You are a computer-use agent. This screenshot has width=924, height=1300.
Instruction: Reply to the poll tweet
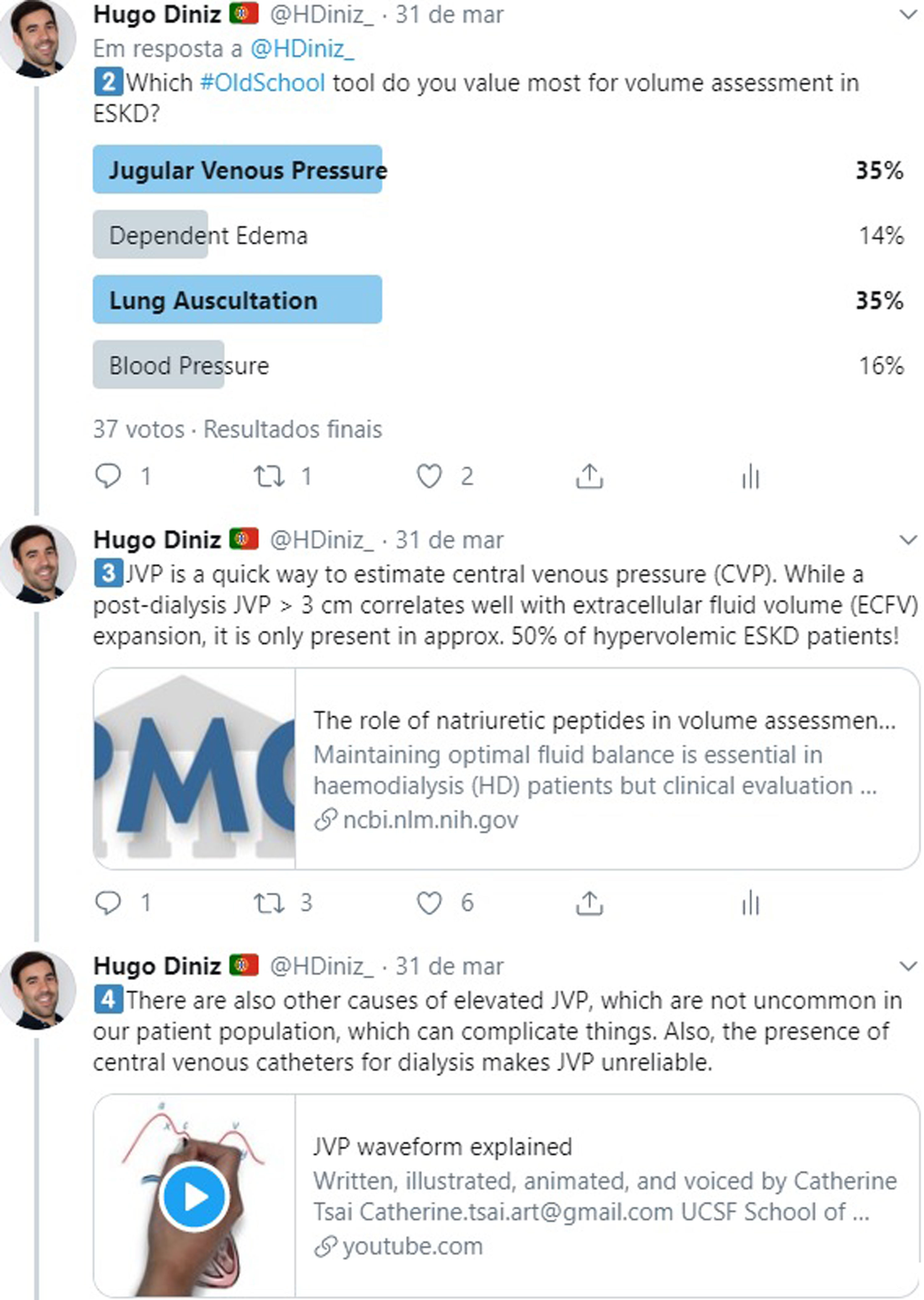point(108,476)
